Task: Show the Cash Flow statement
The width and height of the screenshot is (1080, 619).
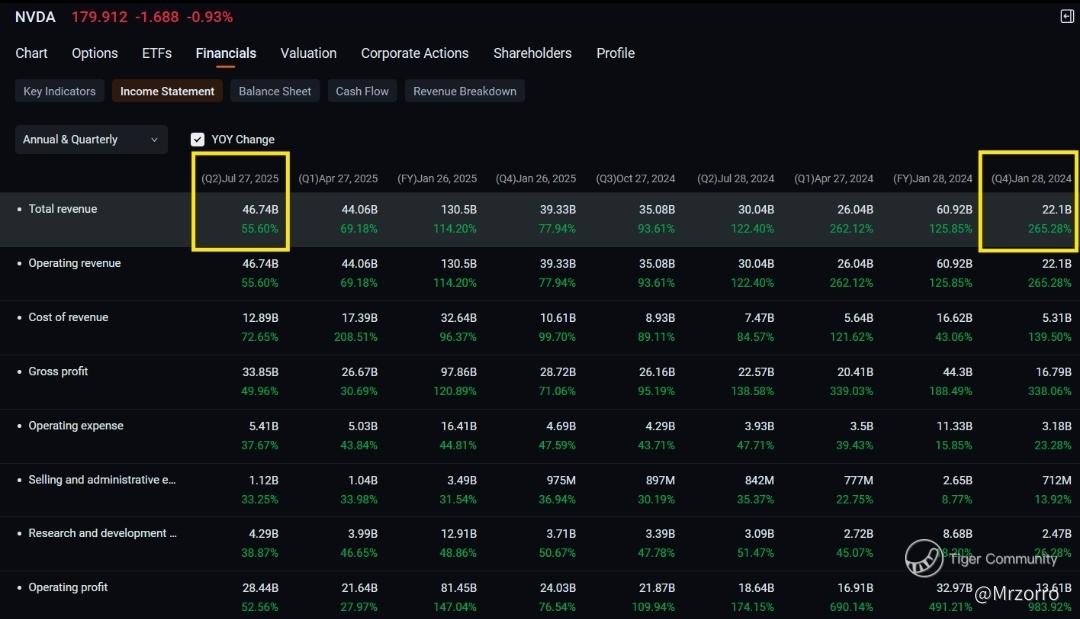Action: coord(362,91)
